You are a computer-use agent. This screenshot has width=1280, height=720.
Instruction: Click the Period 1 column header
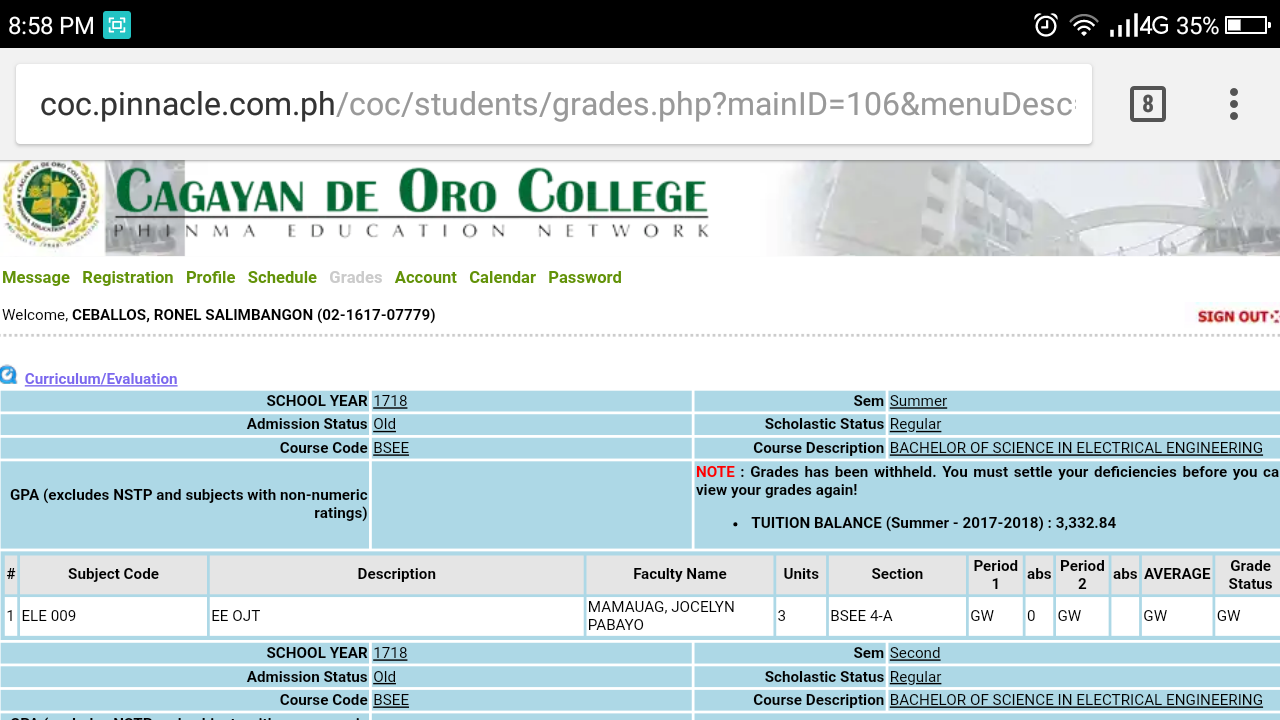click(x=996, y=574)
